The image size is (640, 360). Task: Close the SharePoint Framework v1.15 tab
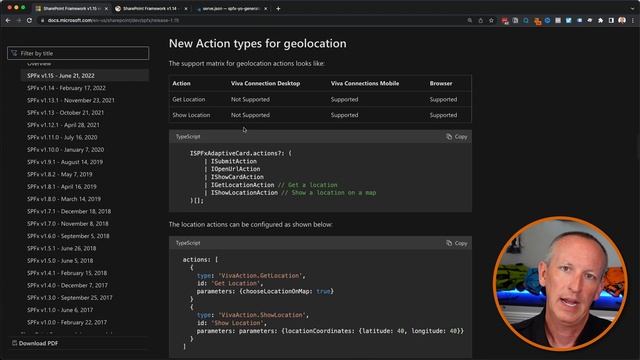pyautogui.click(x=107, y=9)
